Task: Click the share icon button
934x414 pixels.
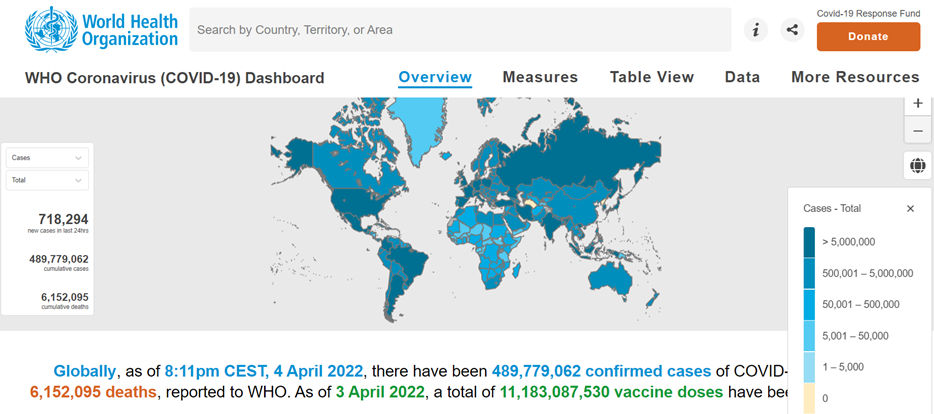Action: (792, 30)
